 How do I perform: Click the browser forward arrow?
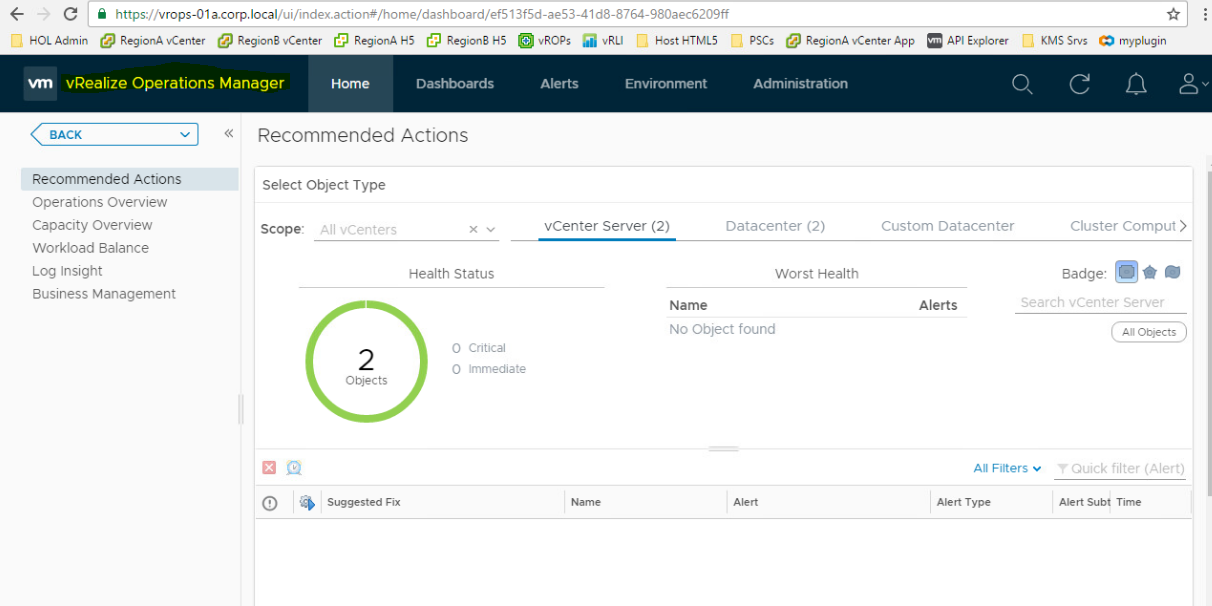(x=43, y=14)
